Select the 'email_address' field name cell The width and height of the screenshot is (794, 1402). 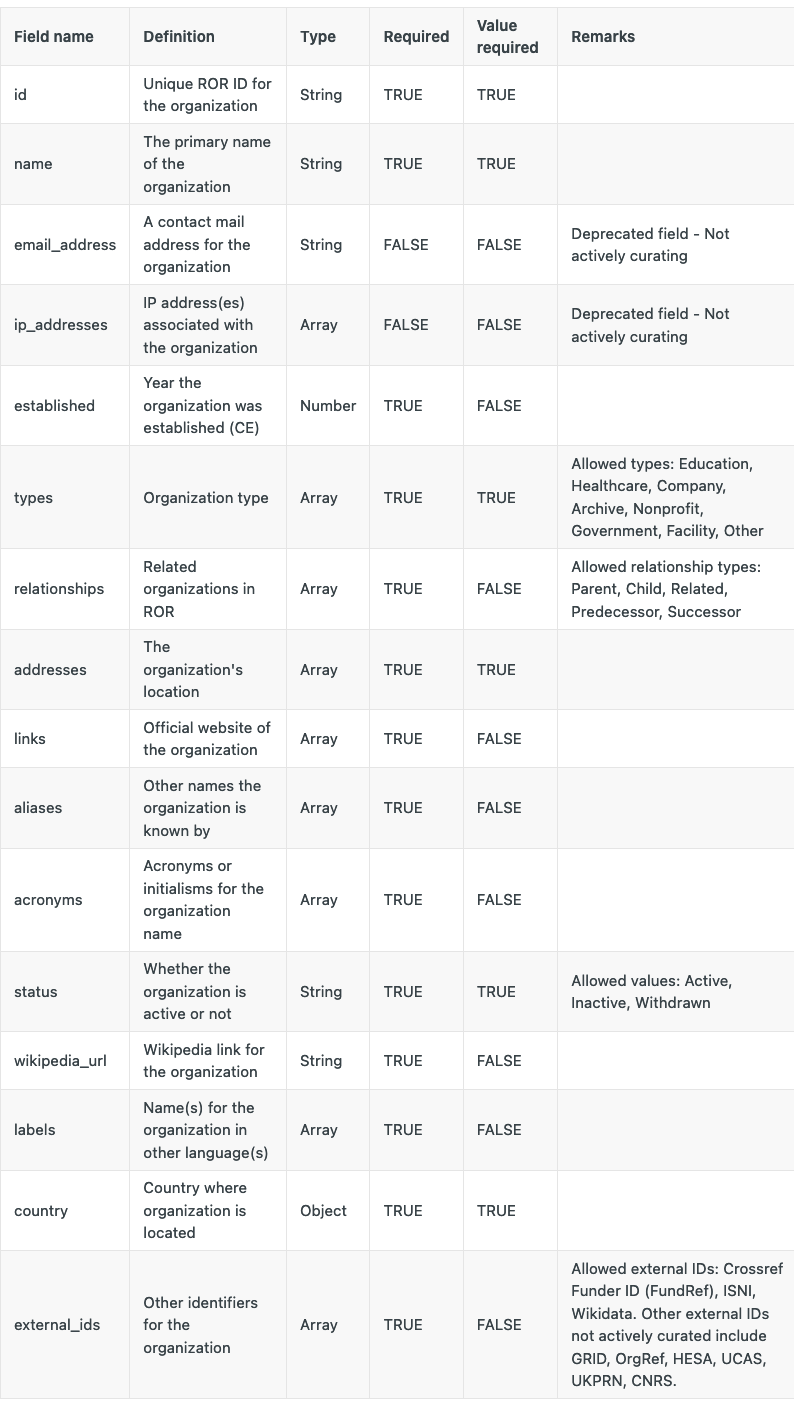tap(65, 245)
